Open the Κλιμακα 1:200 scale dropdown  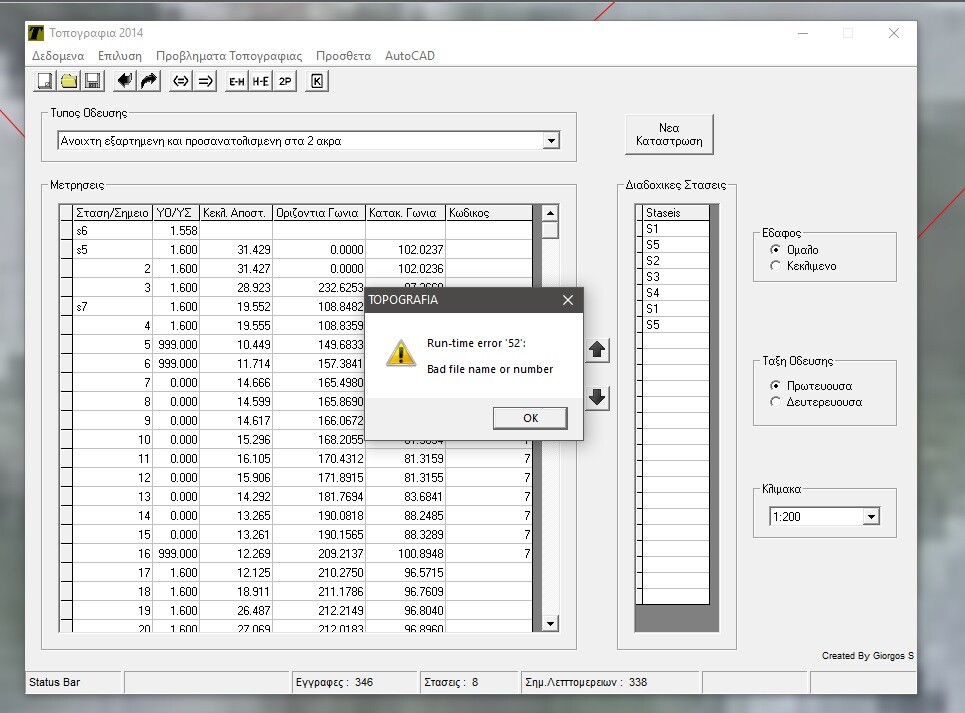tap(871, 517)
